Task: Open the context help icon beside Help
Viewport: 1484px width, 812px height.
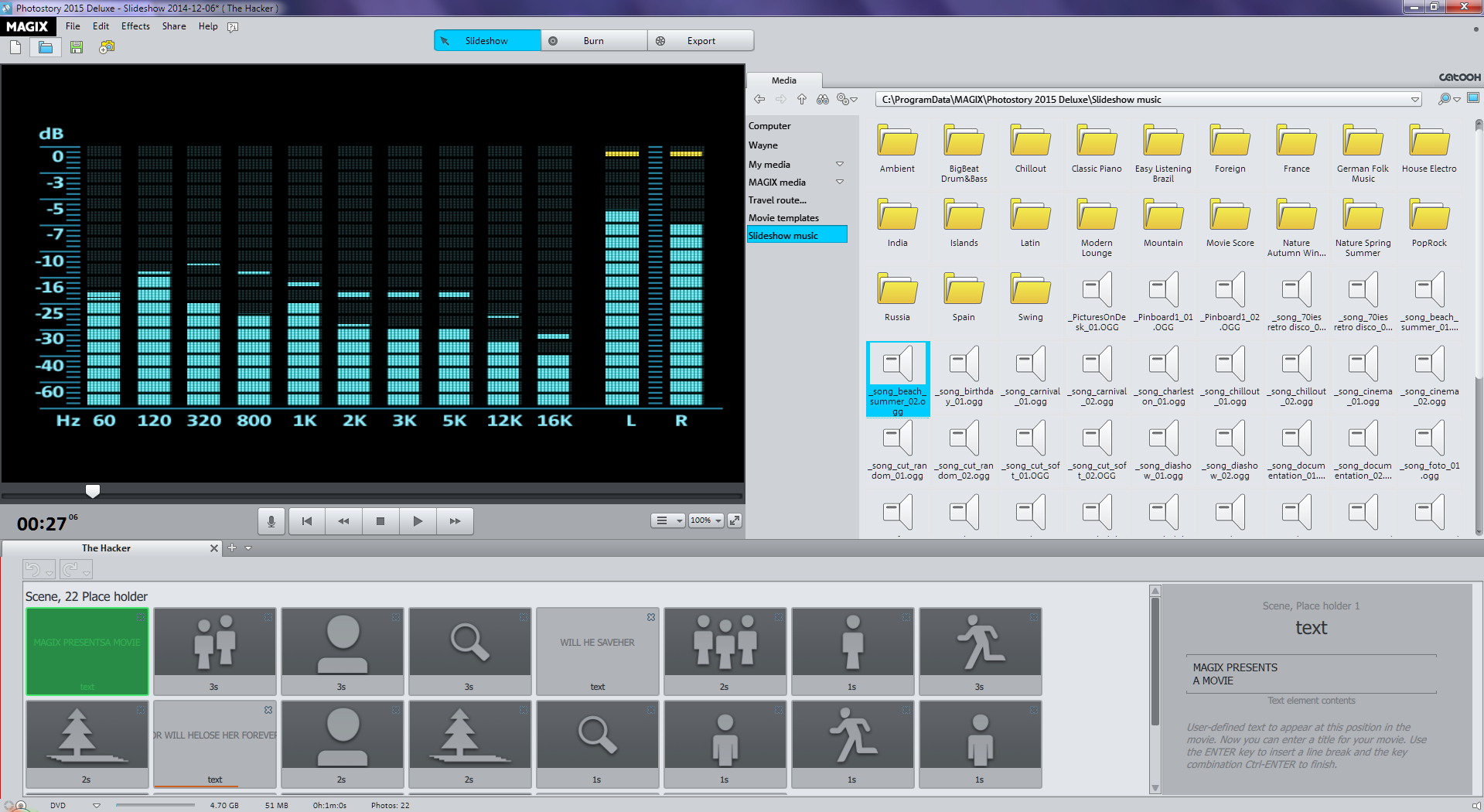Action: [x=233, y=27]
